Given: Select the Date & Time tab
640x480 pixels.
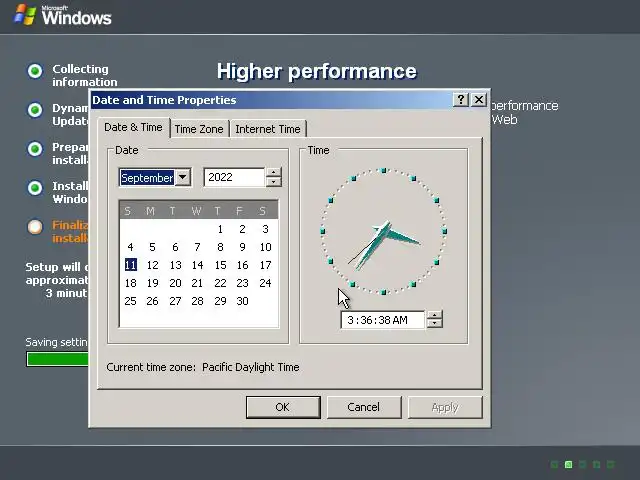Looking at the screenshot, I should tap(133, 127).
